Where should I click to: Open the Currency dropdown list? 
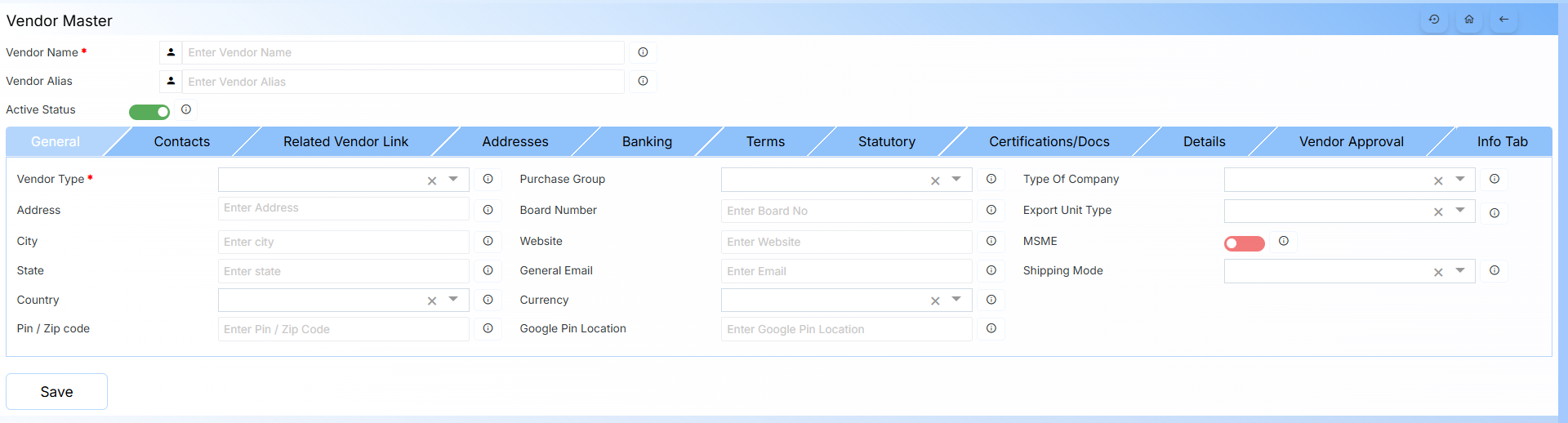[x=956, y=300]
